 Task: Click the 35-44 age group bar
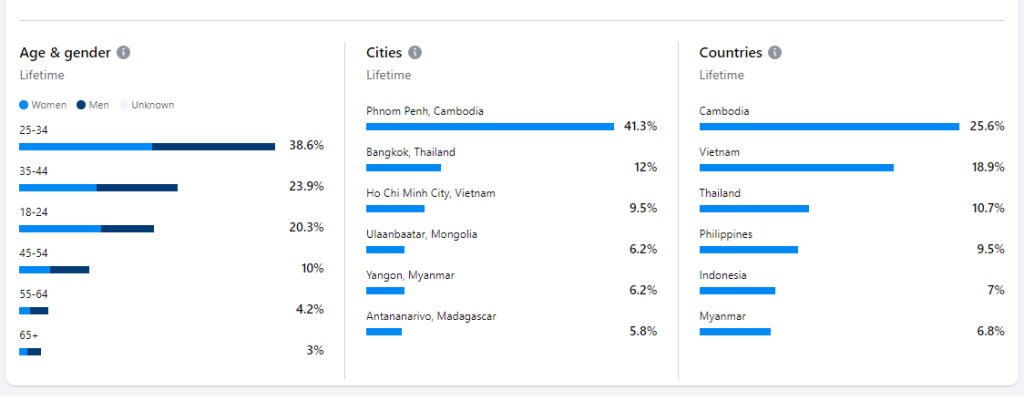[98, 188]
